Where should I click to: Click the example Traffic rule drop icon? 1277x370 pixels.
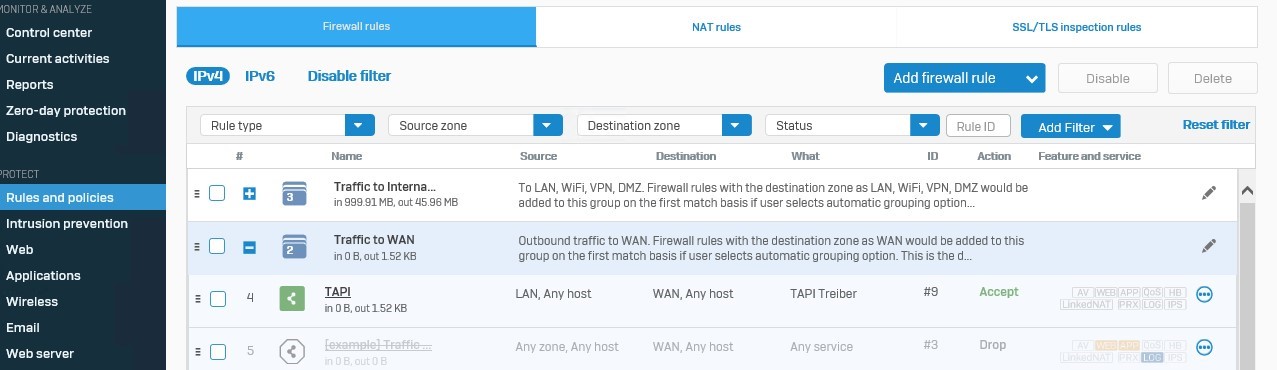pos(292,350)
